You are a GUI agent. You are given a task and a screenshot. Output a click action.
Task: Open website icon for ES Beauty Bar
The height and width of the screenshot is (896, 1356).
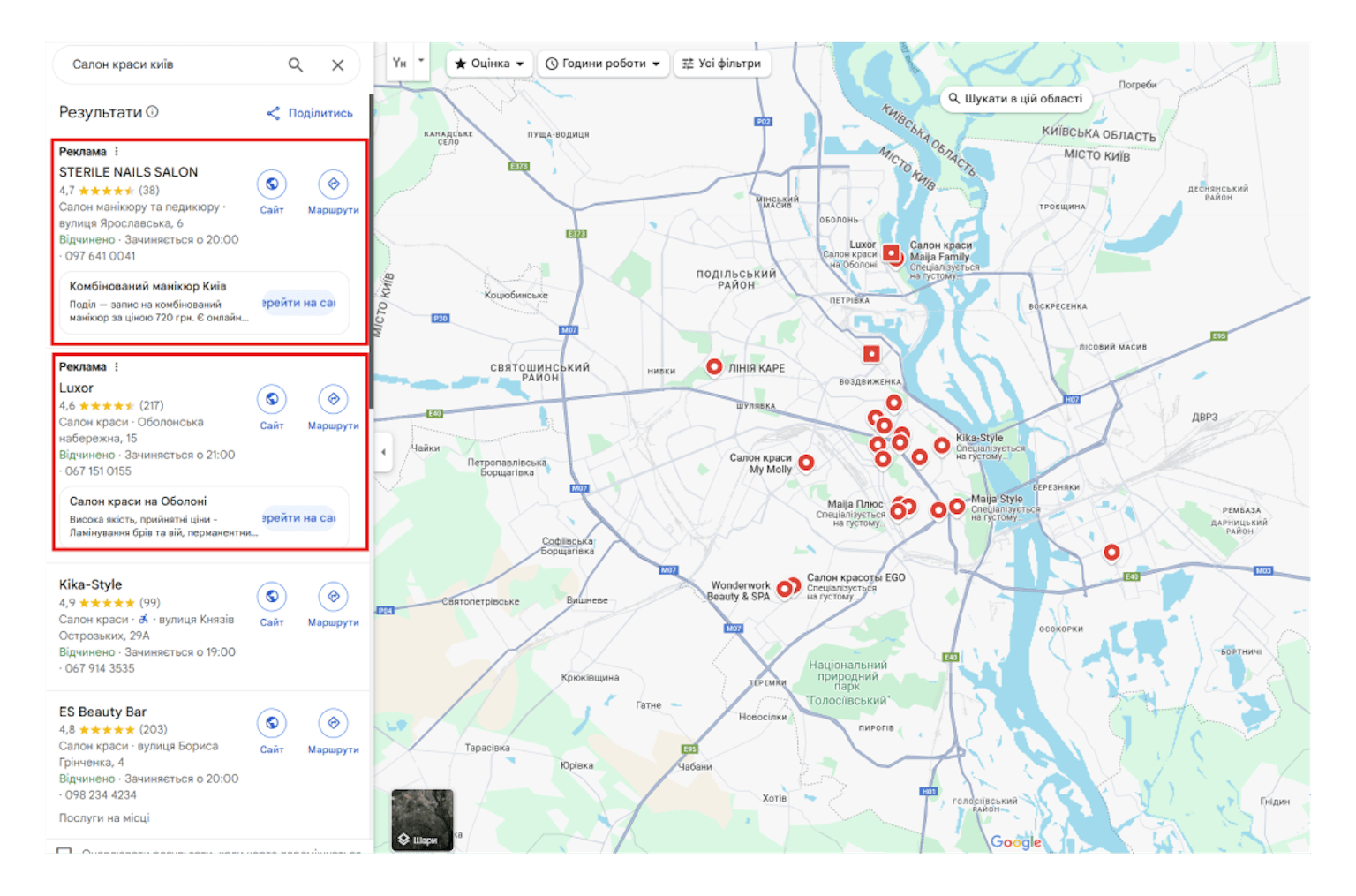click(x=272, y=724)
